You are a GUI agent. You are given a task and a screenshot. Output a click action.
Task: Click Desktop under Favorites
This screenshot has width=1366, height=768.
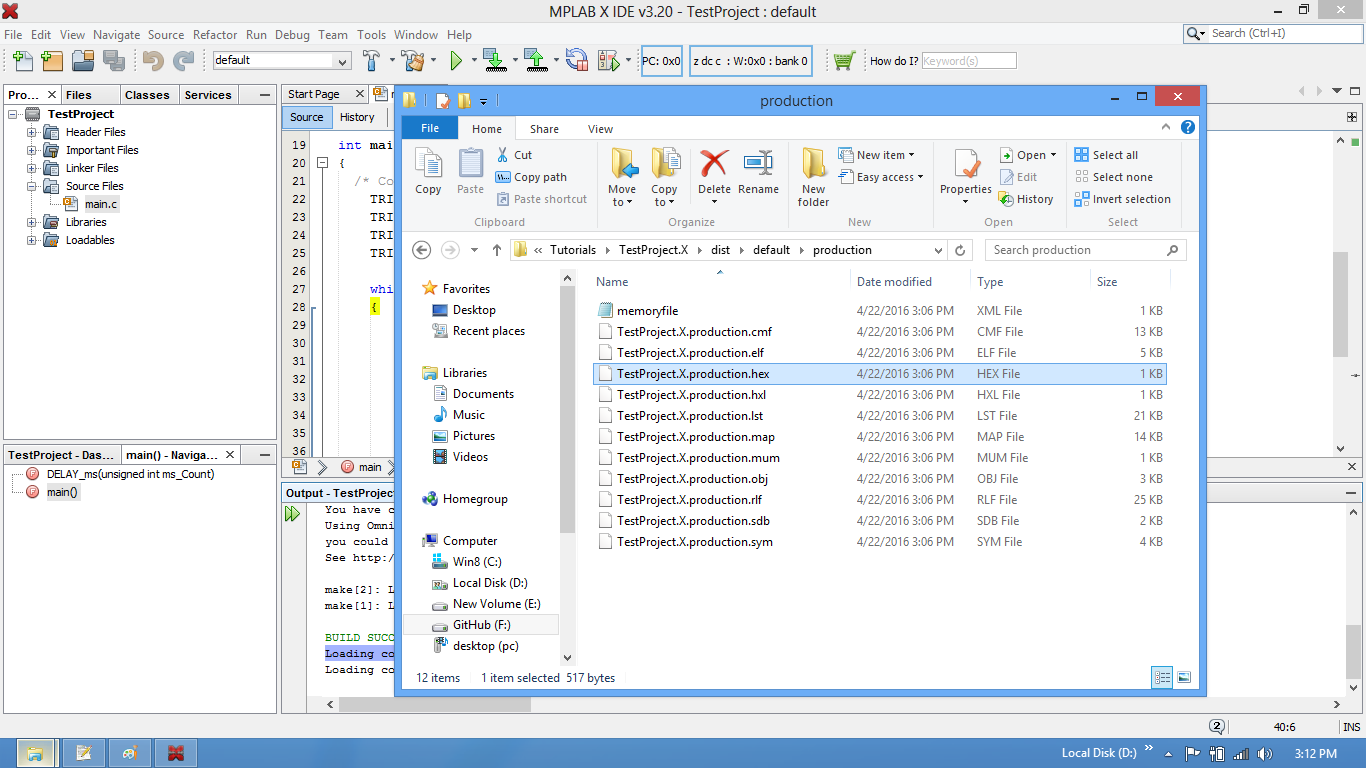[x=474, y=310]
